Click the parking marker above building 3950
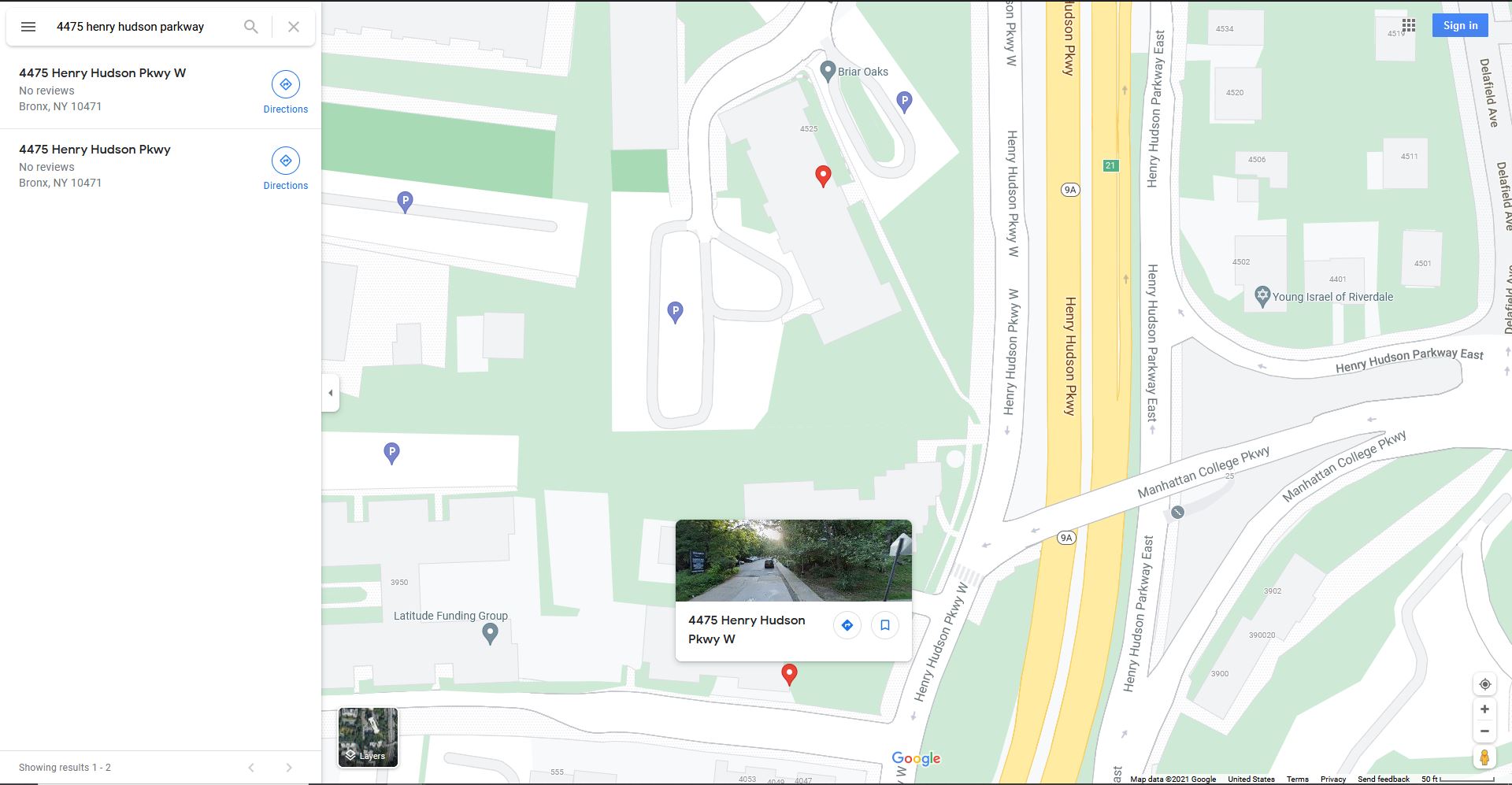The width and height of the screenshot is (1512, 785). 391,454
